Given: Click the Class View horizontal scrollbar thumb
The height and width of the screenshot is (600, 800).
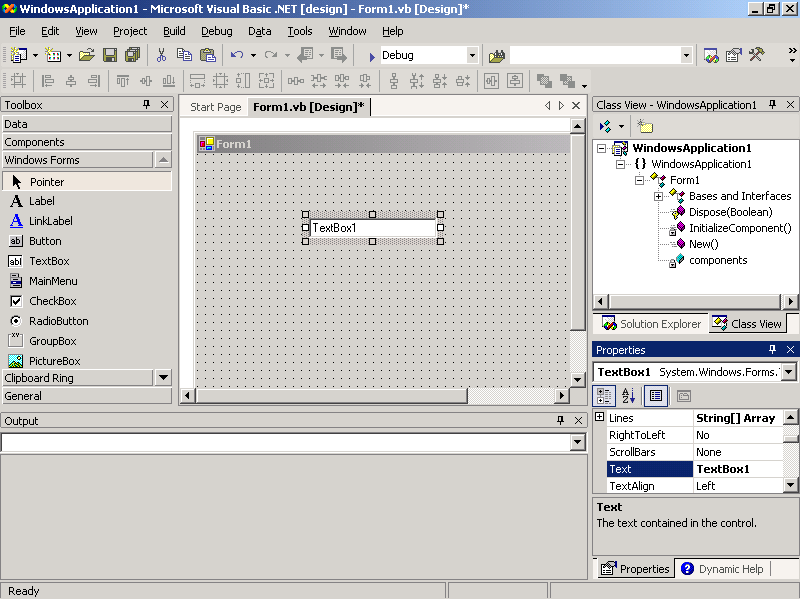Looking at the screenshot, I should point(695,302).
